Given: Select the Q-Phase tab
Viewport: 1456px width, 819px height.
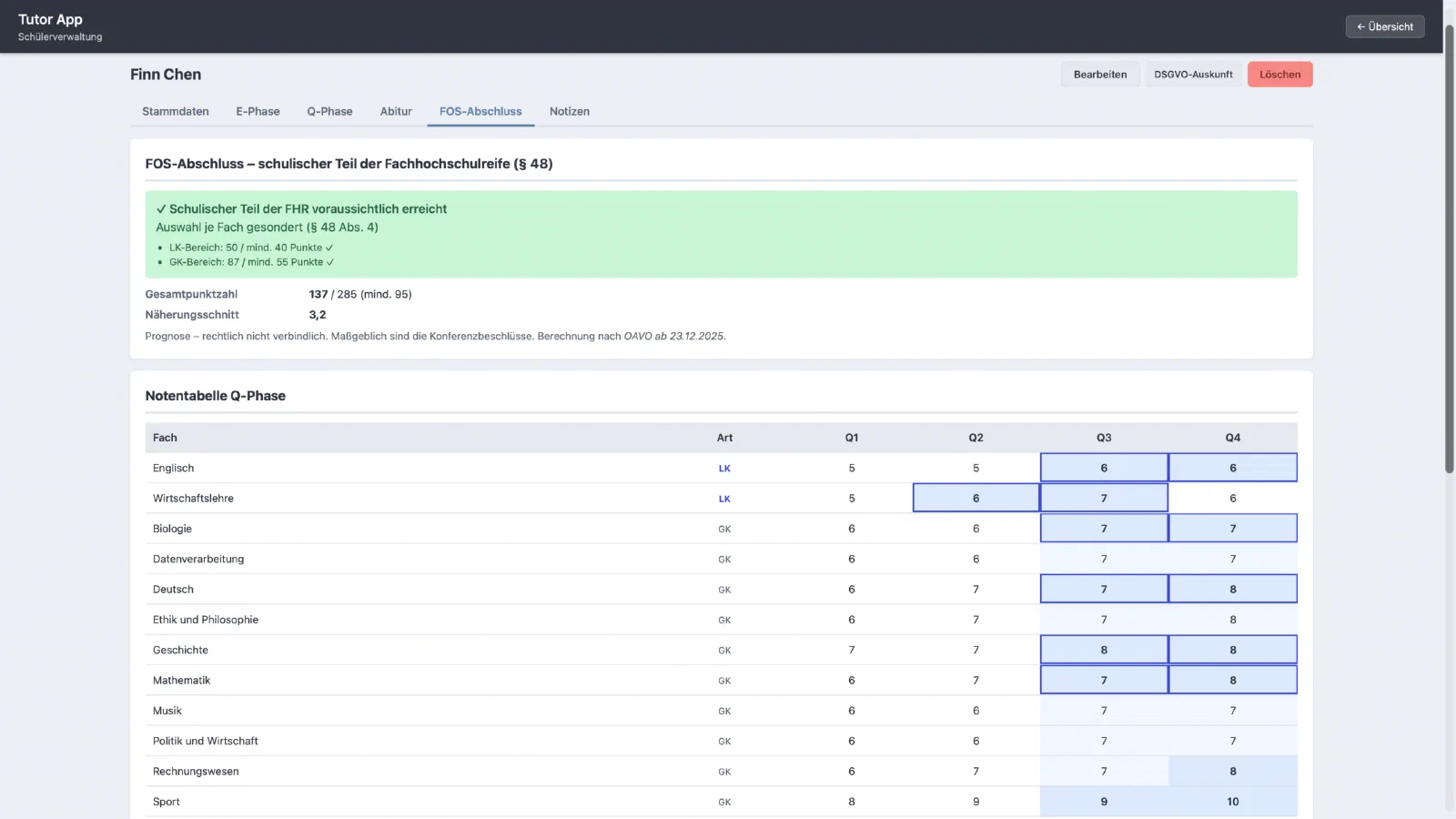Looking at the screenshot, I should pyautogui.click(x=329, y=111).
